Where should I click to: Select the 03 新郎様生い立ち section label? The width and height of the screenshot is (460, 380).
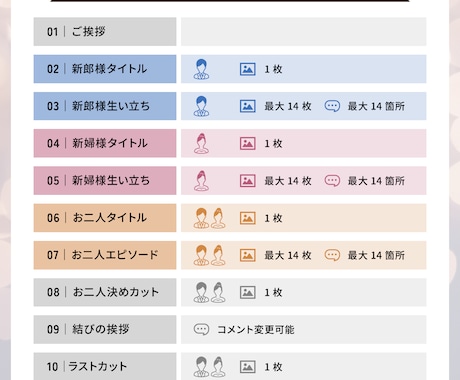pyautogui.click(x=105, y=106)
